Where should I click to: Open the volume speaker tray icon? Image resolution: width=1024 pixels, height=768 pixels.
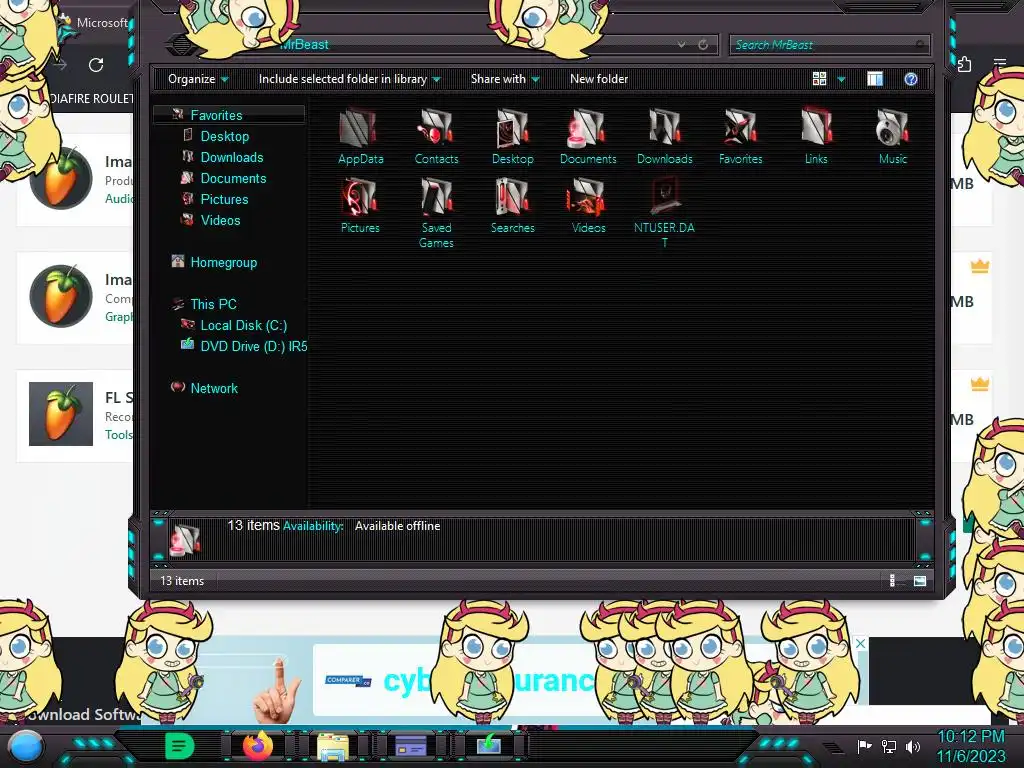point(913,746)
